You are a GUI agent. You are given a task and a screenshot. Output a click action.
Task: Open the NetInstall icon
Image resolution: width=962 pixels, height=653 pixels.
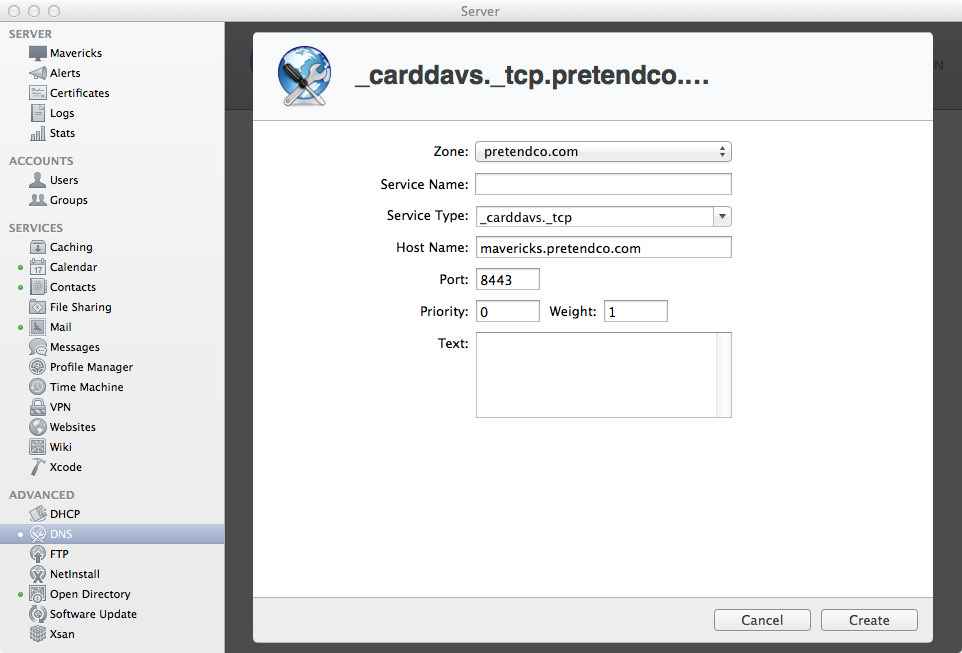click(37, 574)
